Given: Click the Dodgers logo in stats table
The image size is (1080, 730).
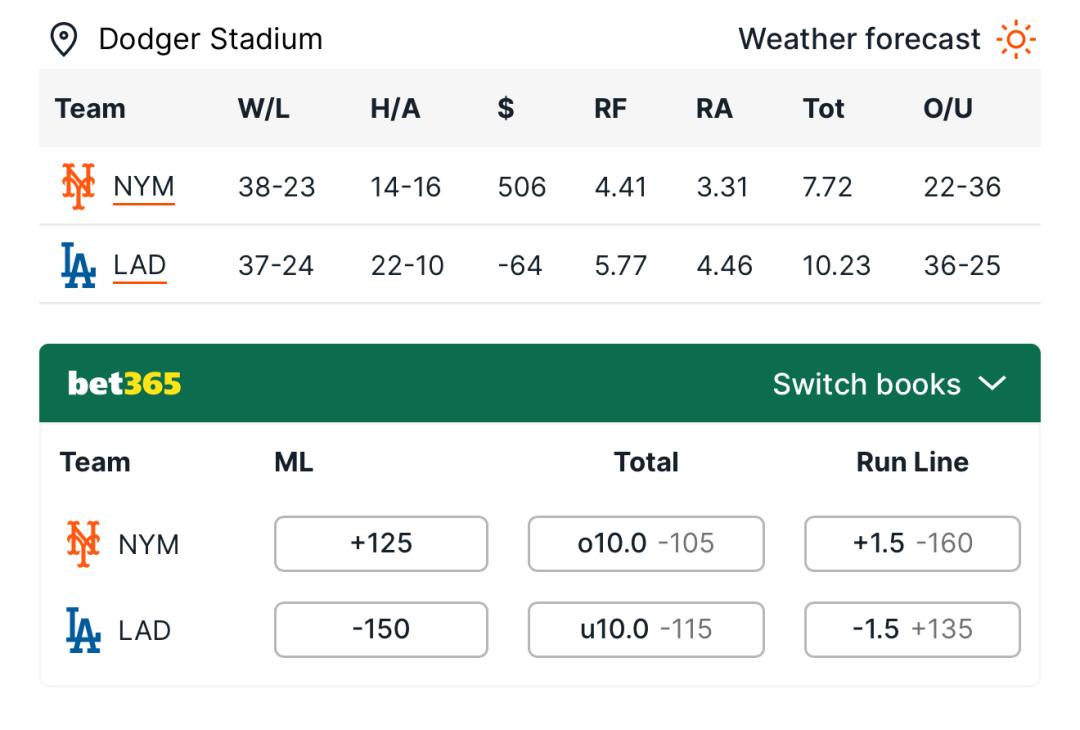Looking at the screenshot, I should (x=78, y=266).
